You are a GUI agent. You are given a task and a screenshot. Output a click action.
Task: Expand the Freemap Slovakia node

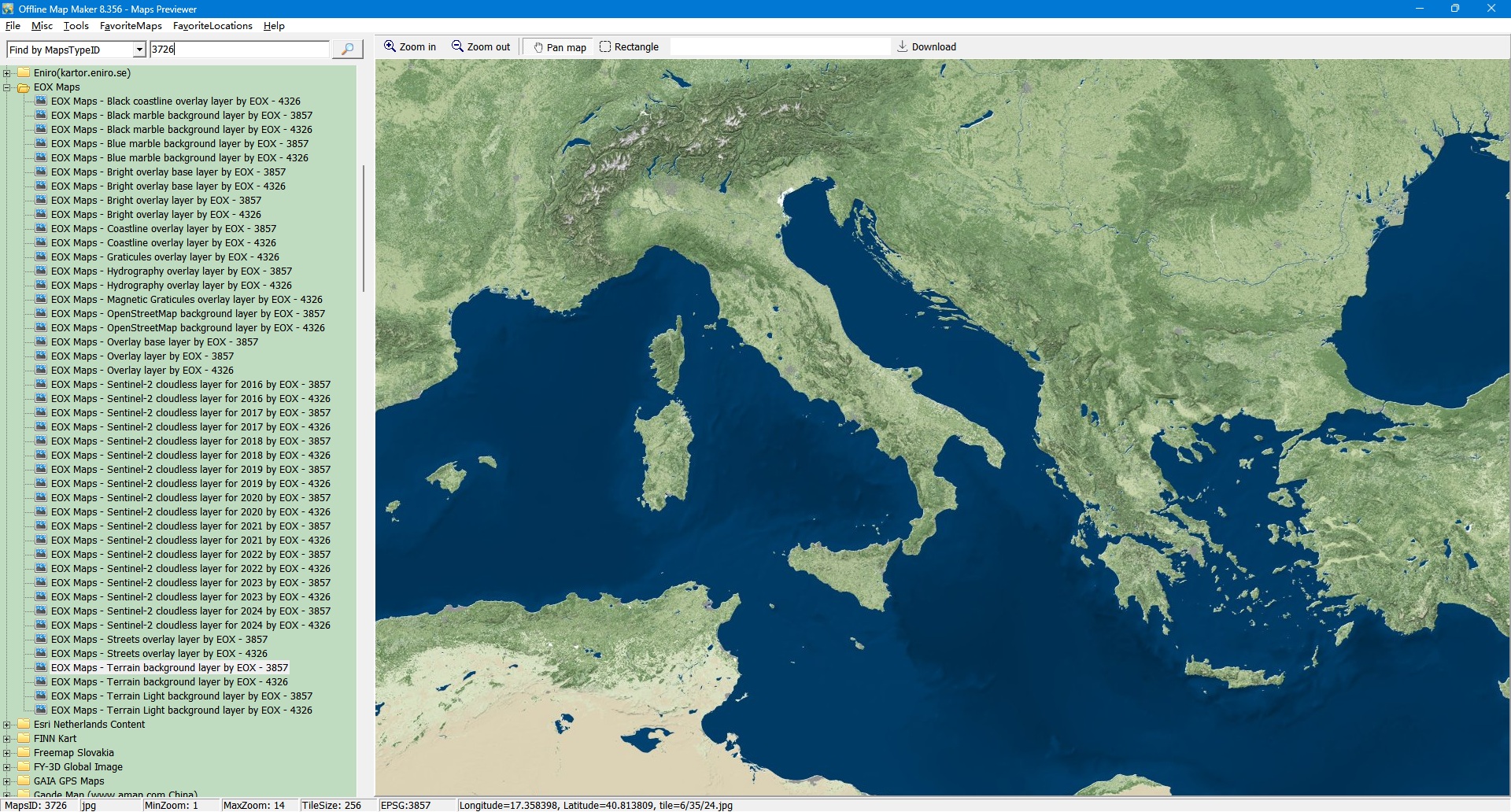click(7, 753)
